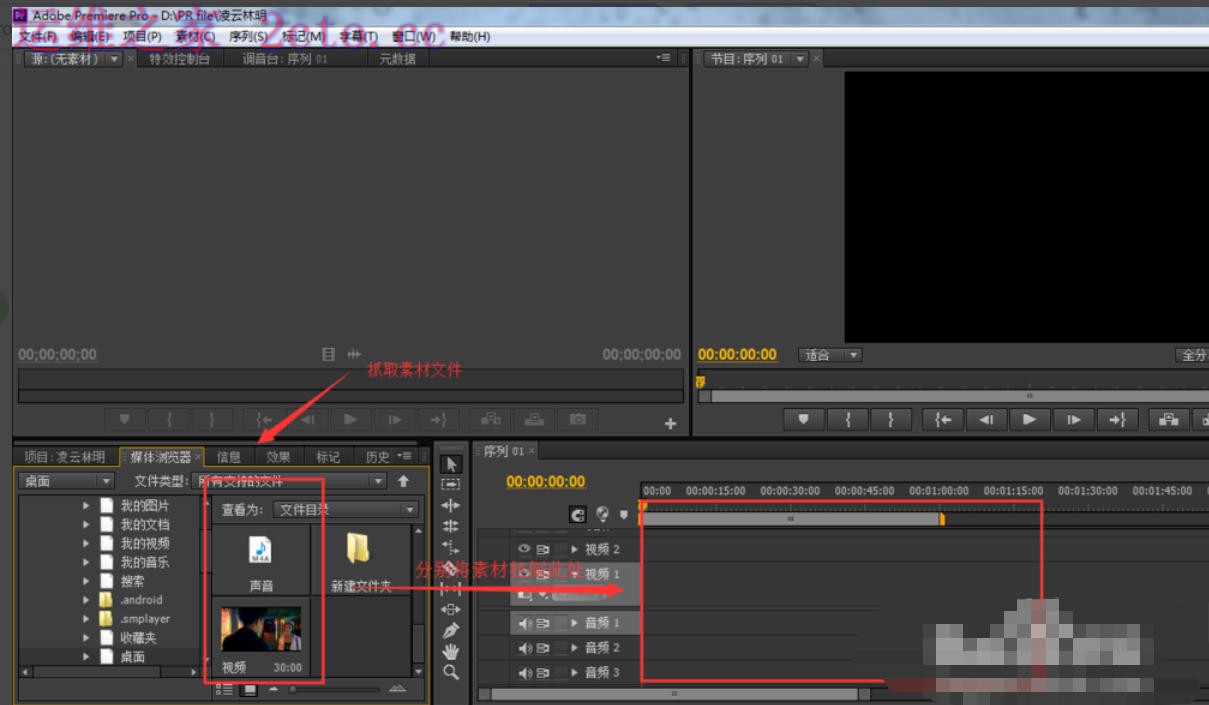Export frame with Source monitor camera icon
The width and height of the screenshot is (1209, 705).
pyautogui.click(x=578, y=420)
